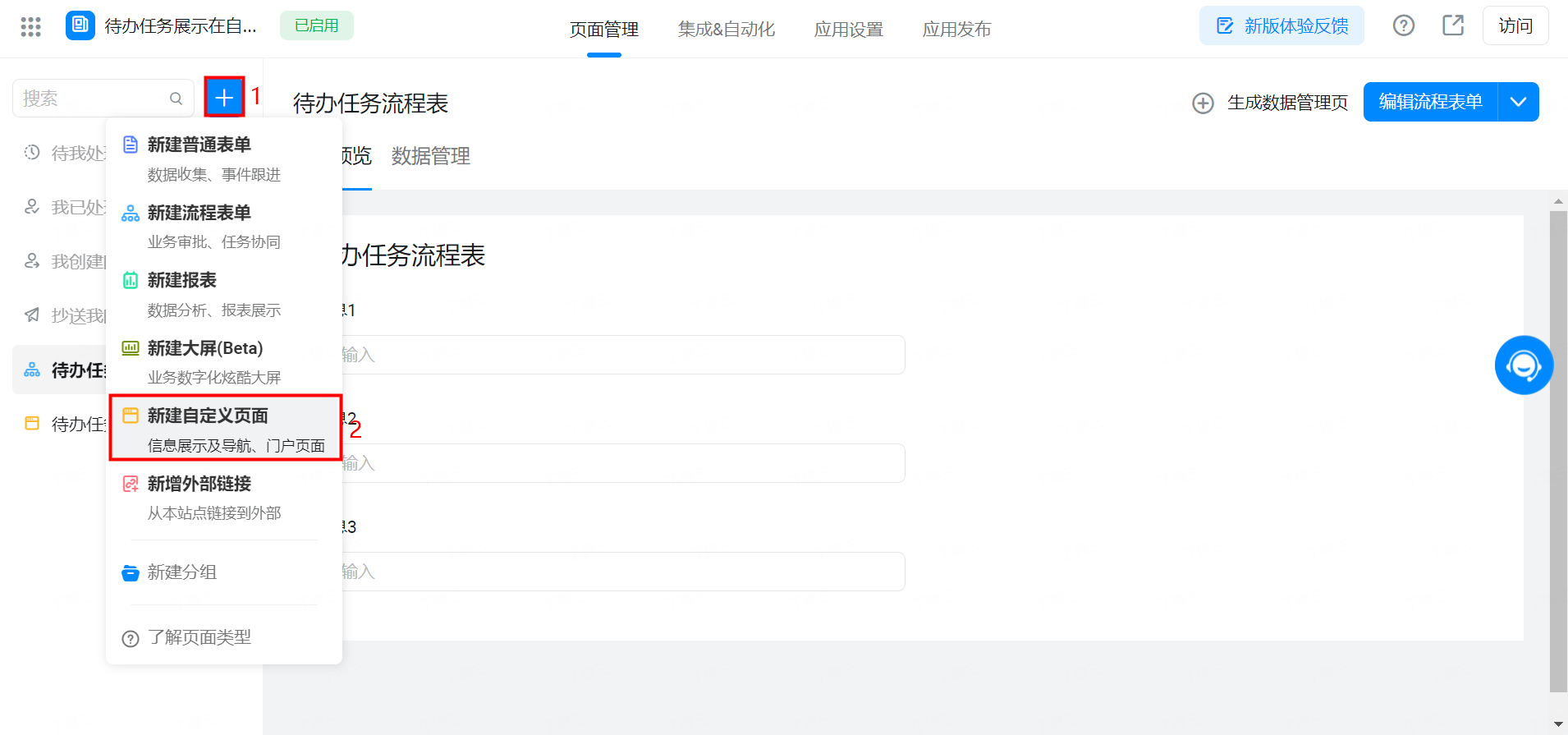This screenshot has width=1568, height=735.
Task: Choose 新增外部链接 from the menu
Action: point(224,498)
